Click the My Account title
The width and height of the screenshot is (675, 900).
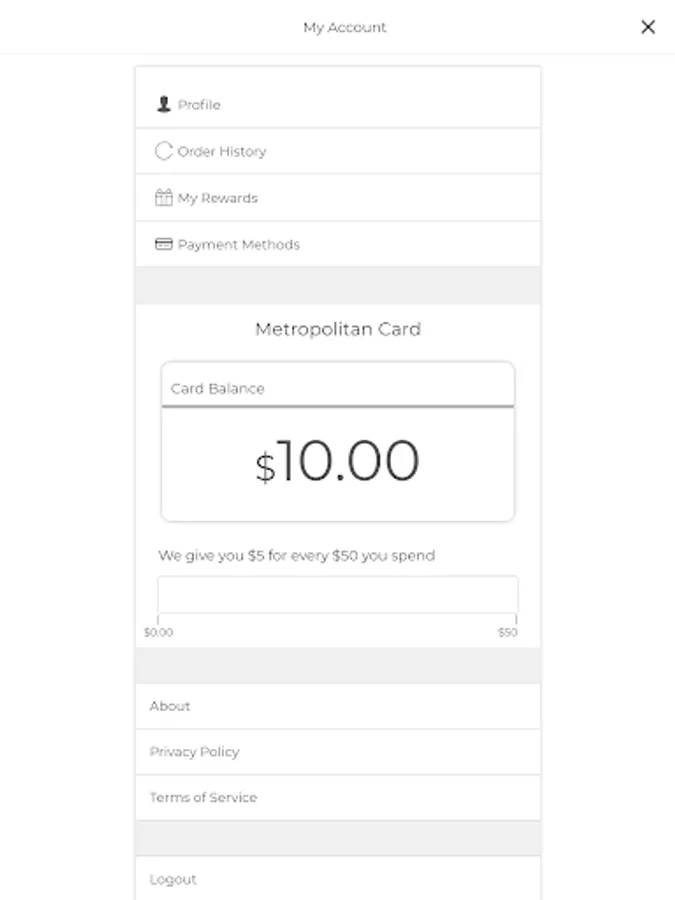(x=344, y=27)
